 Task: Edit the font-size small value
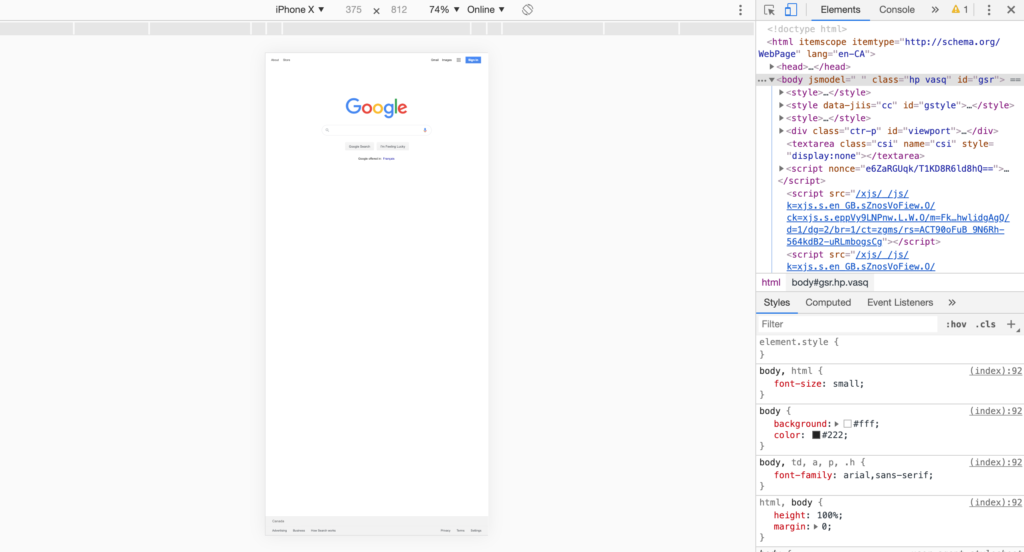tap(845, 384)
